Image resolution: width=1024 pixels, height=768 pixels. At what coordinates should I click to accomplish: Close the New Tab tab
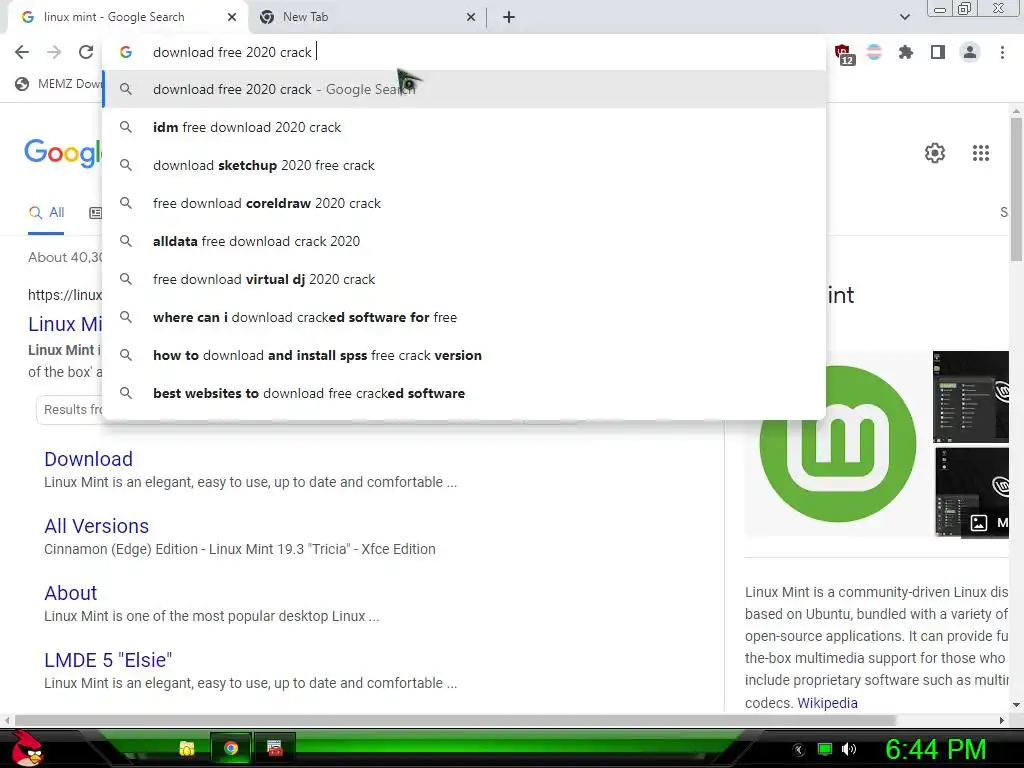click(x=471, y=17)
